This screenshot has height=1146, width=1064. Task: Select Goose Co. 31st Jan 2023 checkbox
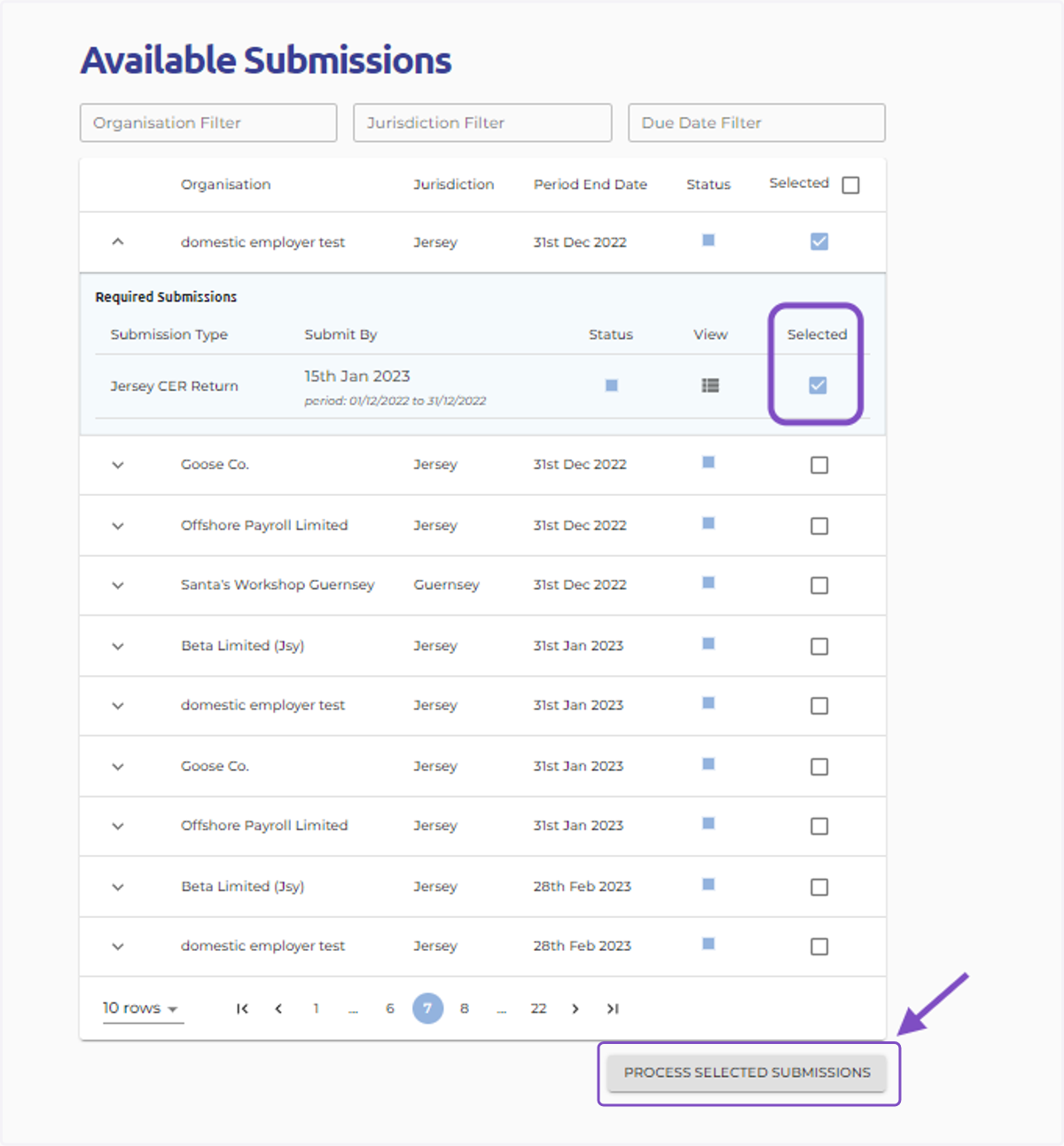pyautogui.click(x=819, y=766)
